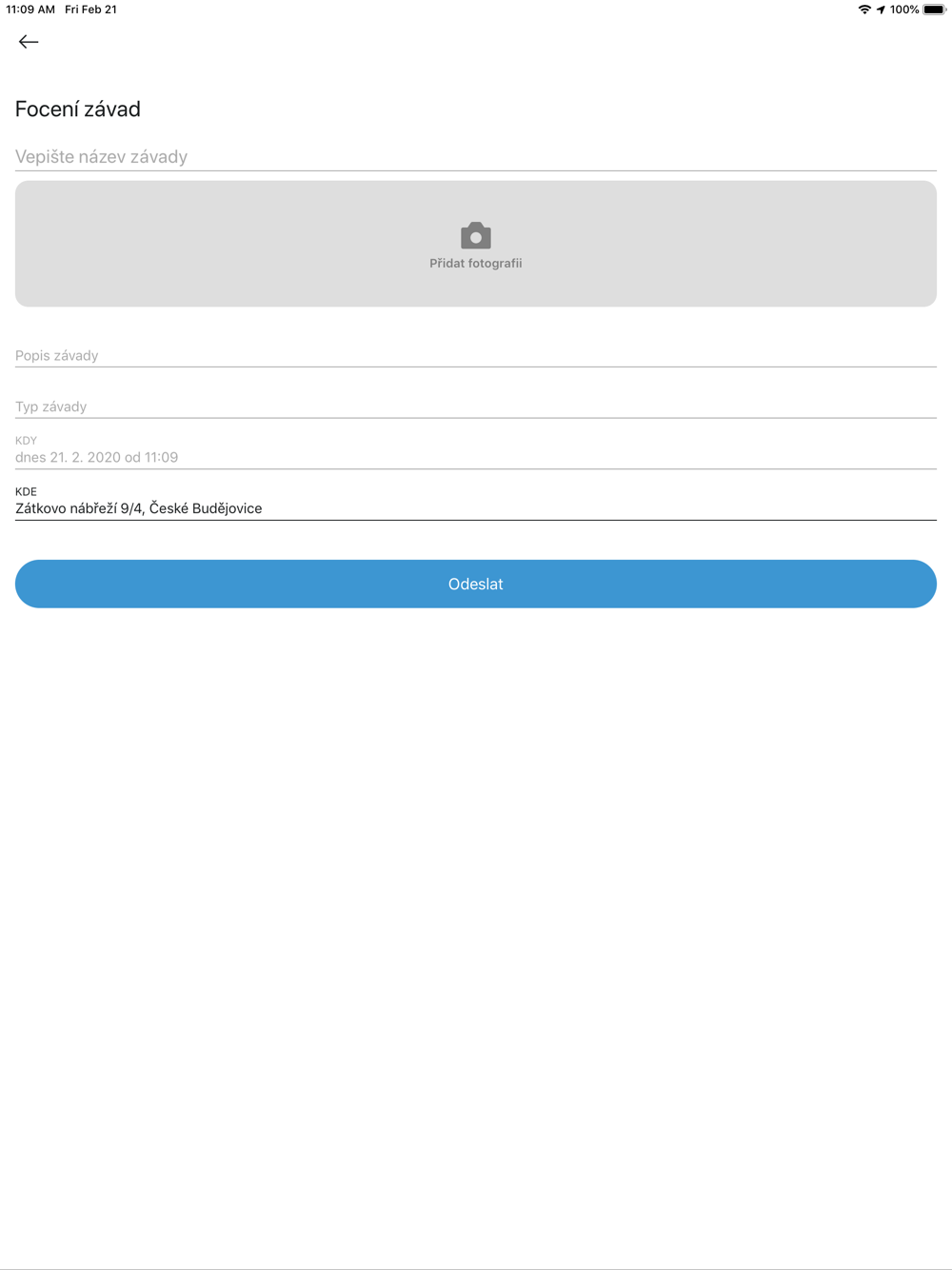Screen dimensions: 952x1270
Task: Tap blank white area below Odeslat
Action: pyautogui.click(x=476, y=904)
